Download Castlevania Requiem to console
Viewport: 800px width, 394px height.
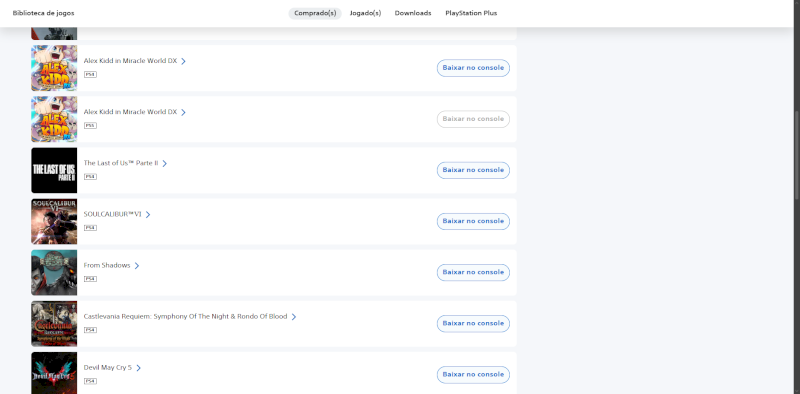click(473, 323)
